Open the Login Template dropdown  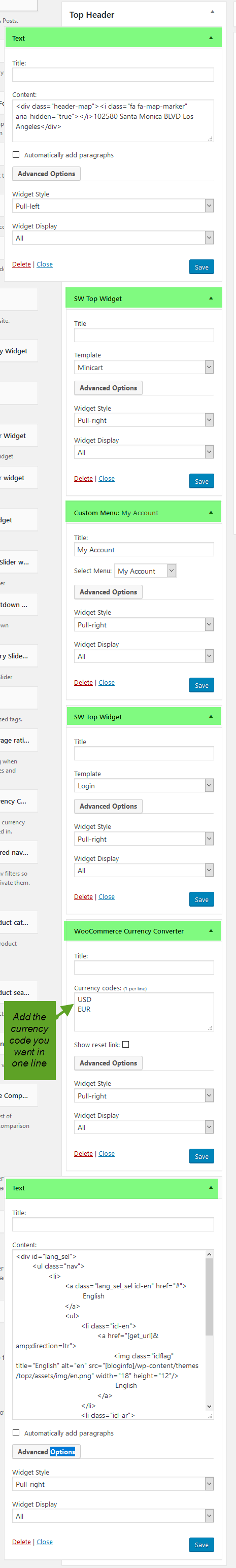[144, 786]
